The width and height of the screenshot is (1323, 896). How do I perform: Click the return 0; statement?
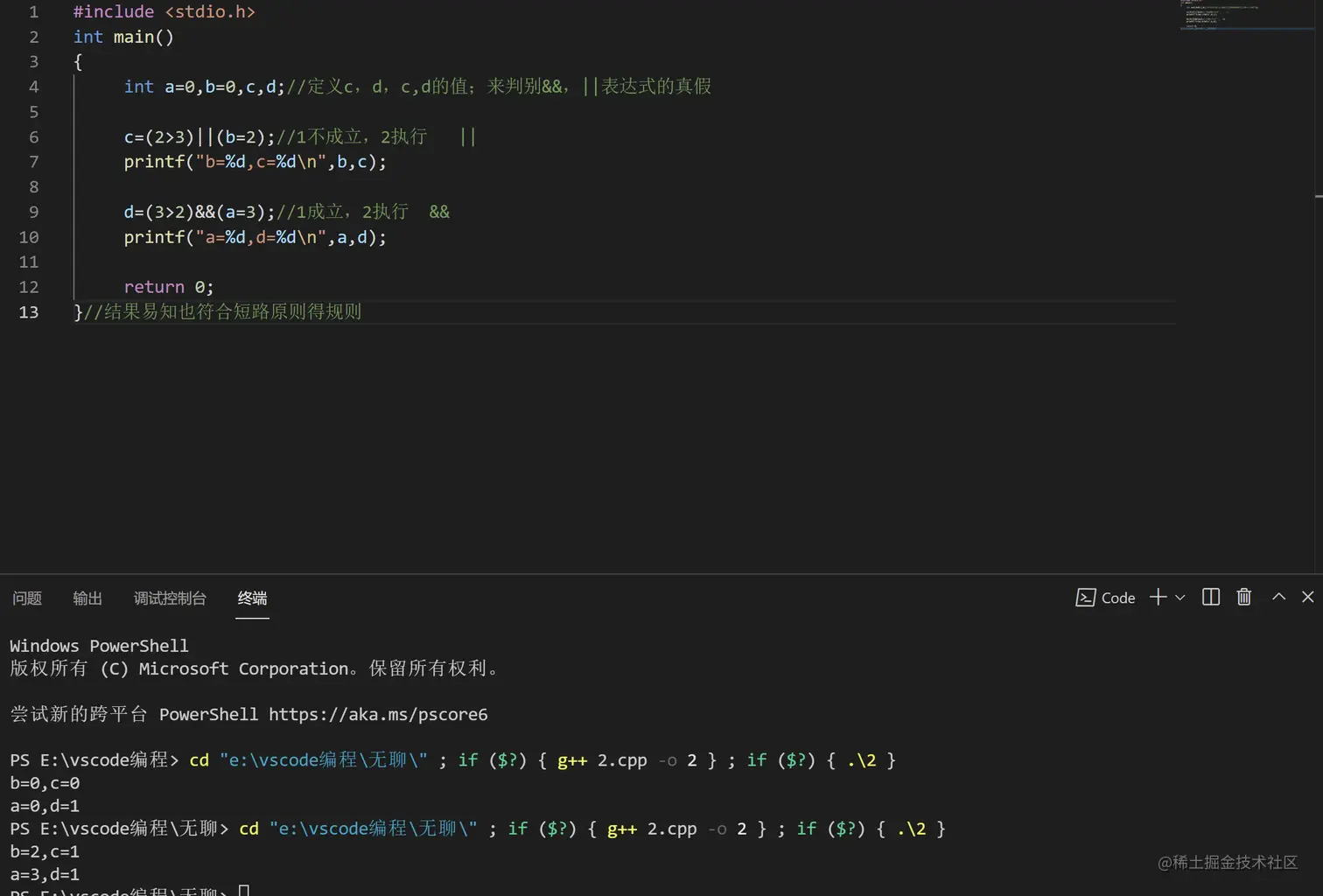click(169, 287)
